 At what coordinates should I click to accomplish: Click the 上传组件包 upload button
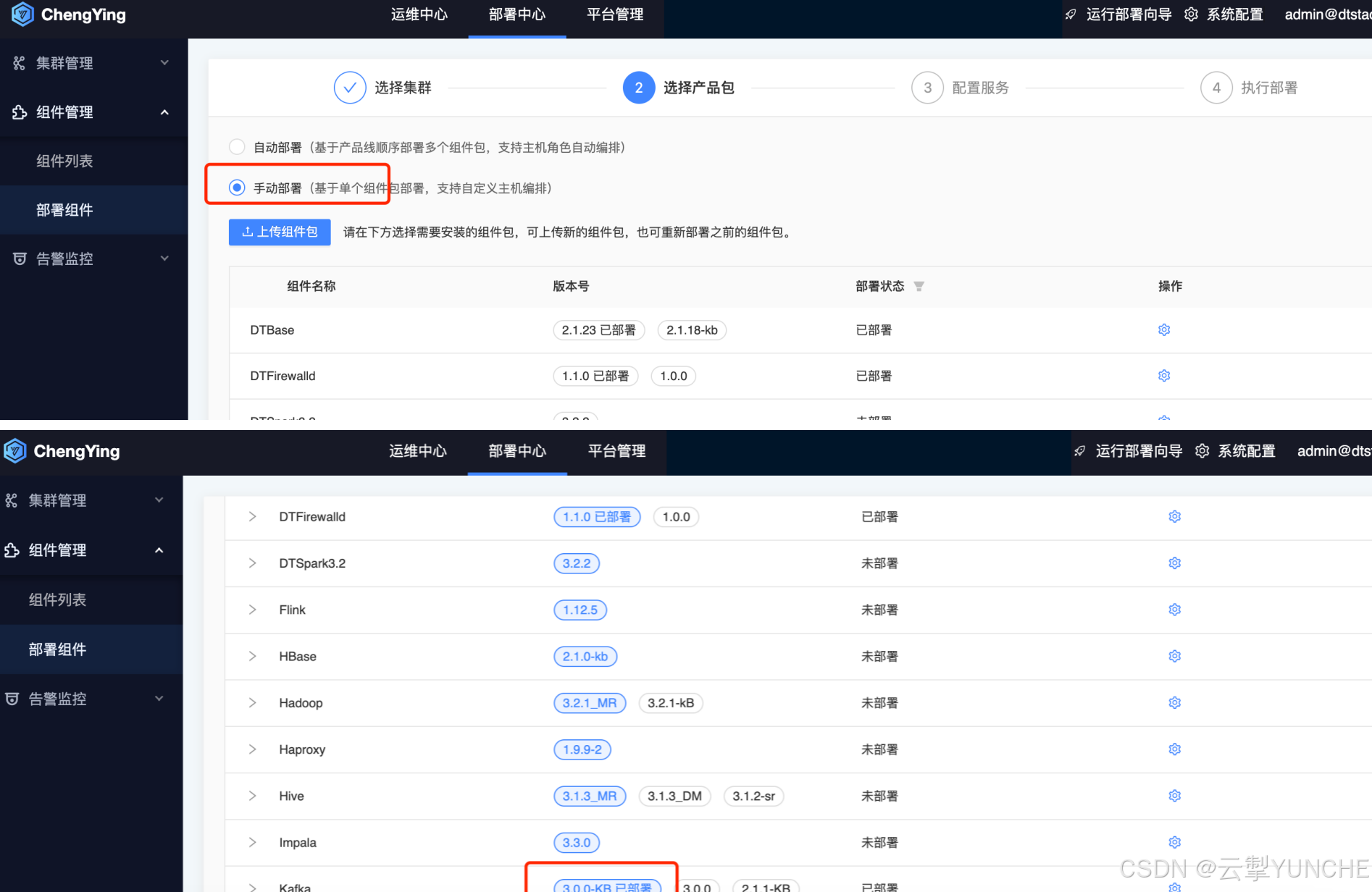[x=280, y=232]
